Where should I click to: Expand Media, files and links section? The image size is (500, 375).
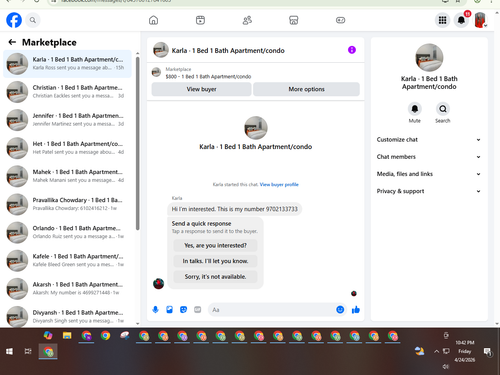(x=429, y=174)
